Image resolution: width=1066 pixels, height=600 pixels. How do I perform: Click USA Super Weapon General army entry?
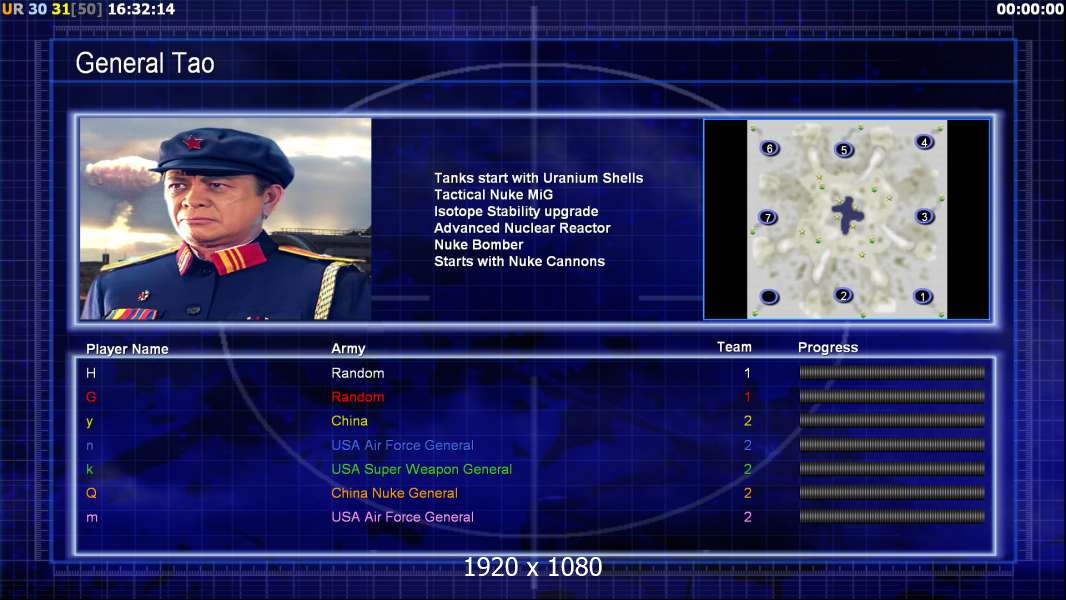pyautogui.click(x=422, y=469)
